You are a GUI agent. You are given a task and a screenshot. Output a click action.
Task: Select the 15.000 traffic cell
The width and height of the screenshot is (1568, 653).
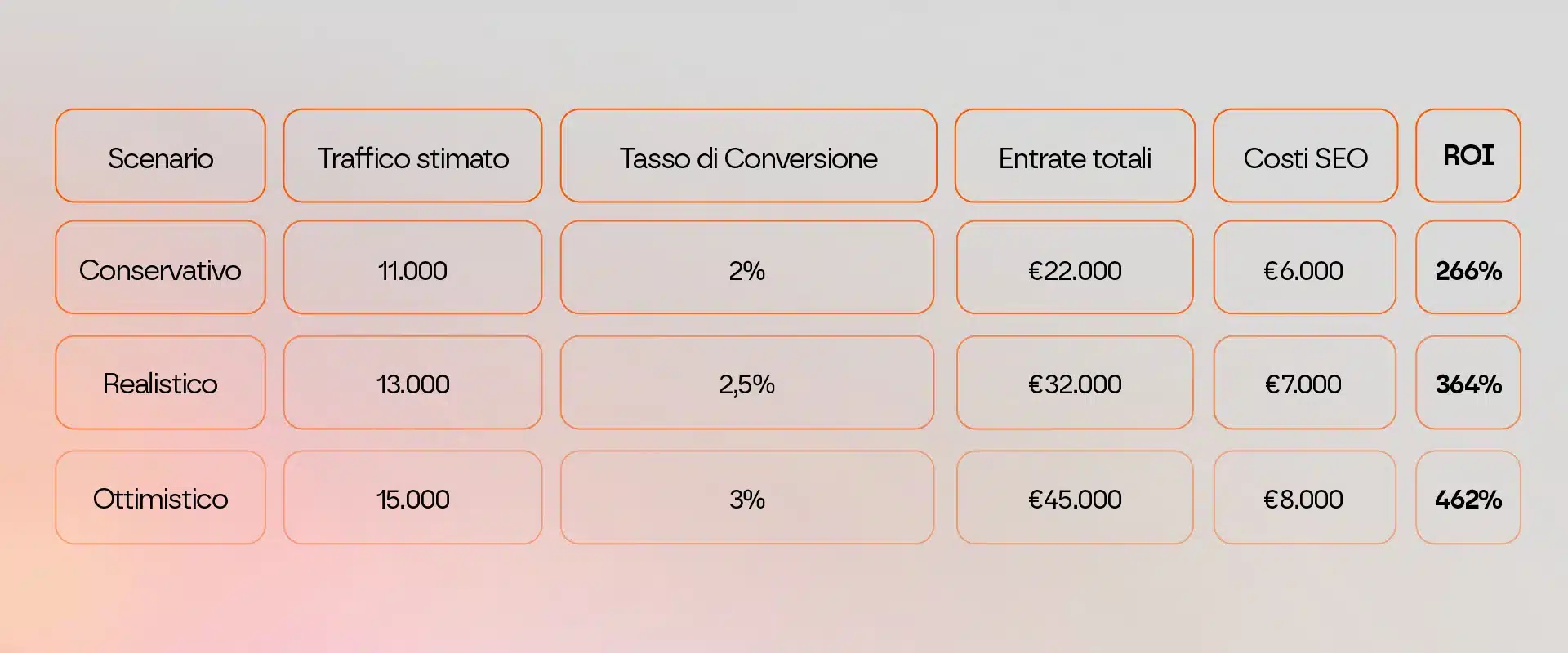point(412,498)
